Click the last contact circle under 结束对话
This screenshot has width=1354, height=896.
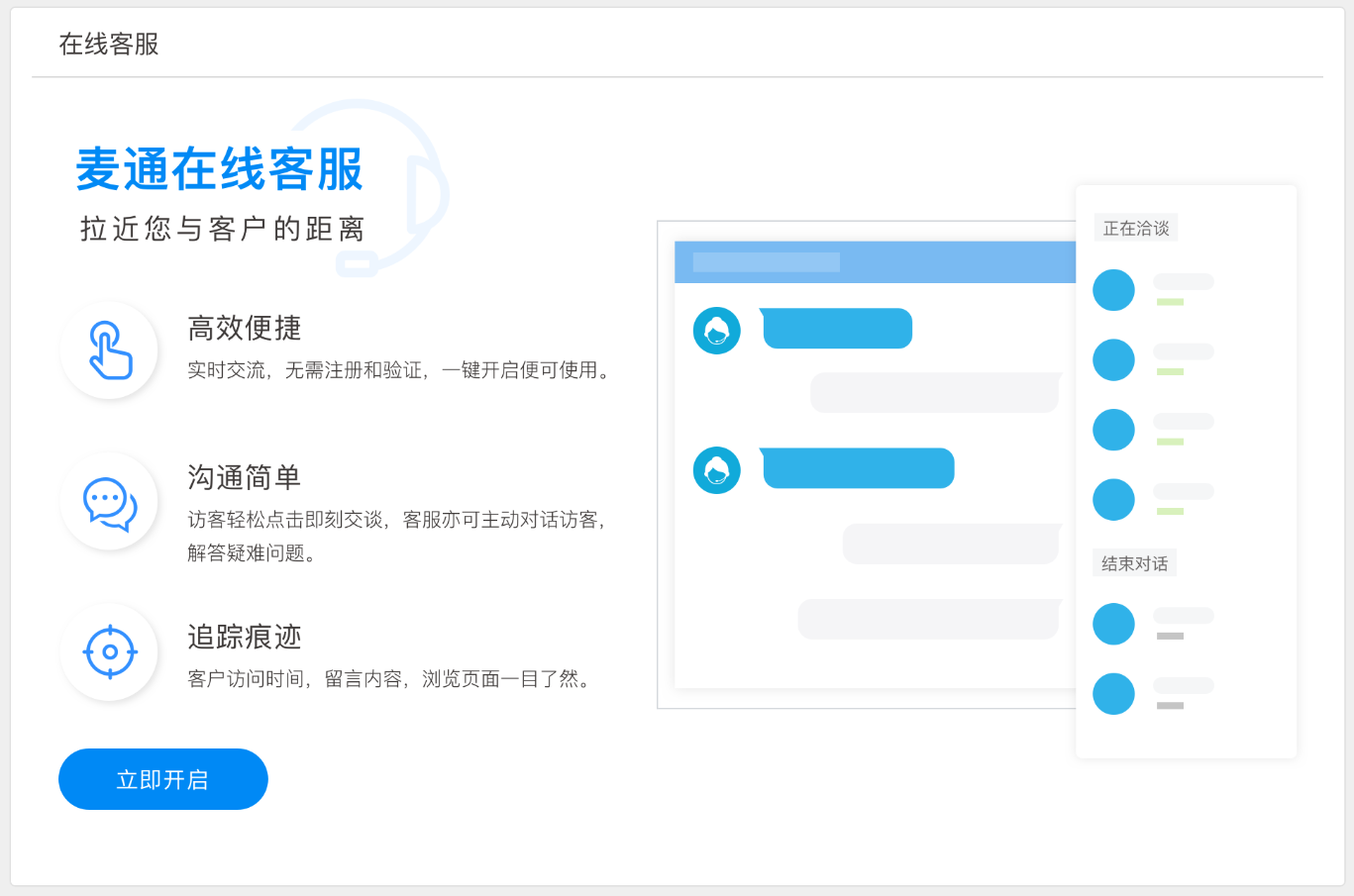(1113, 694)
